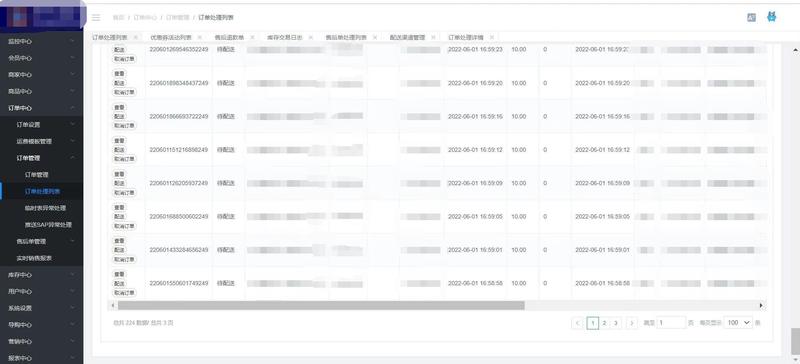This screenshot has width=800, height=364.
Task: Click 取消订单 in the 16:59:05 order row
Action: click(x=124, y=226)
